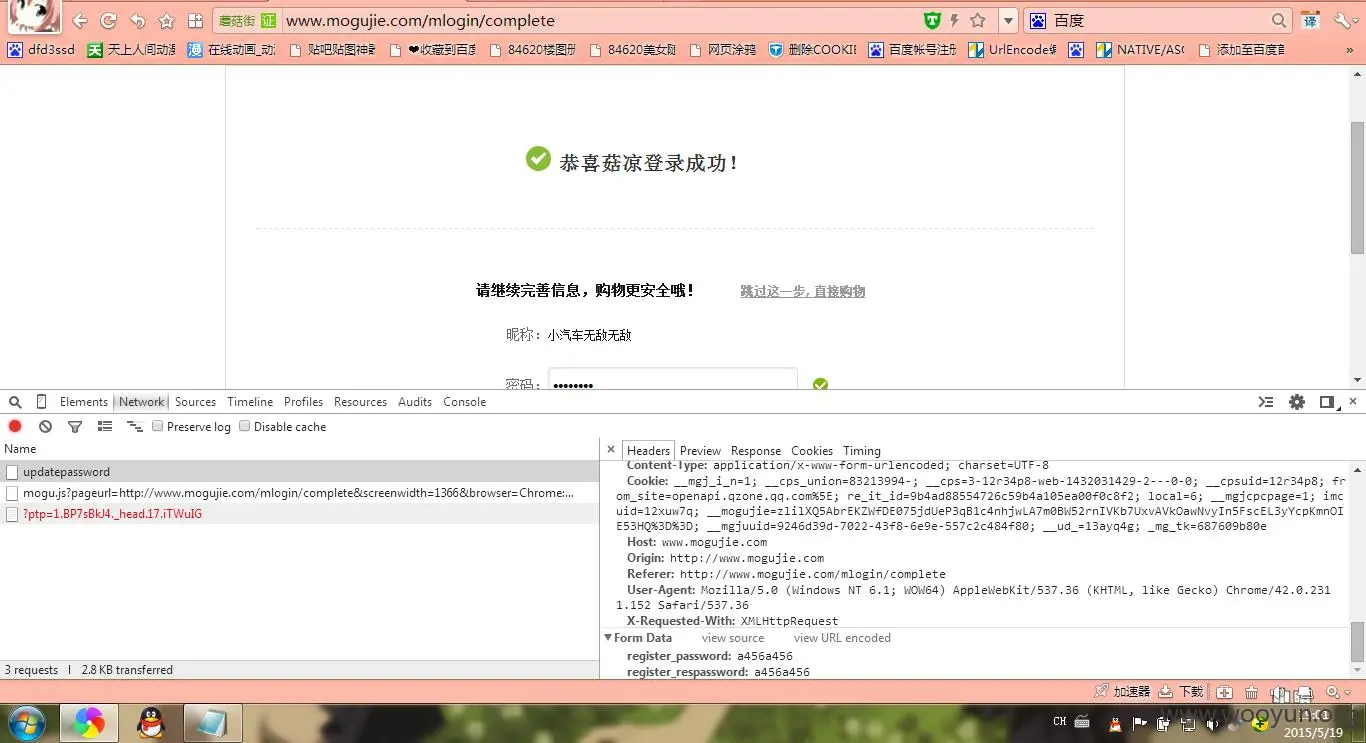Open the Windows Start button
Screen dimensions: 1366x743
coord(26,723)
